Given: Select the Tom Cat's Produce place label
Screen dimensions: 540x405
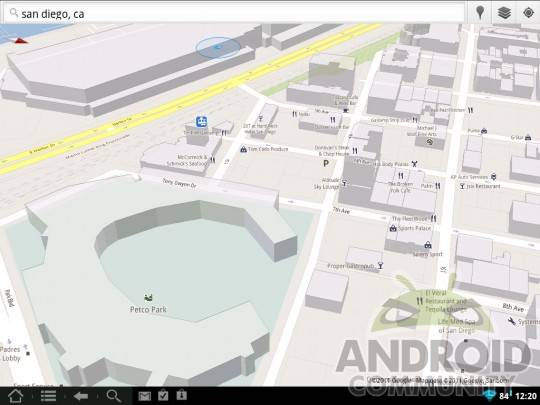Looking at the screenshot, I should point(268,149).
